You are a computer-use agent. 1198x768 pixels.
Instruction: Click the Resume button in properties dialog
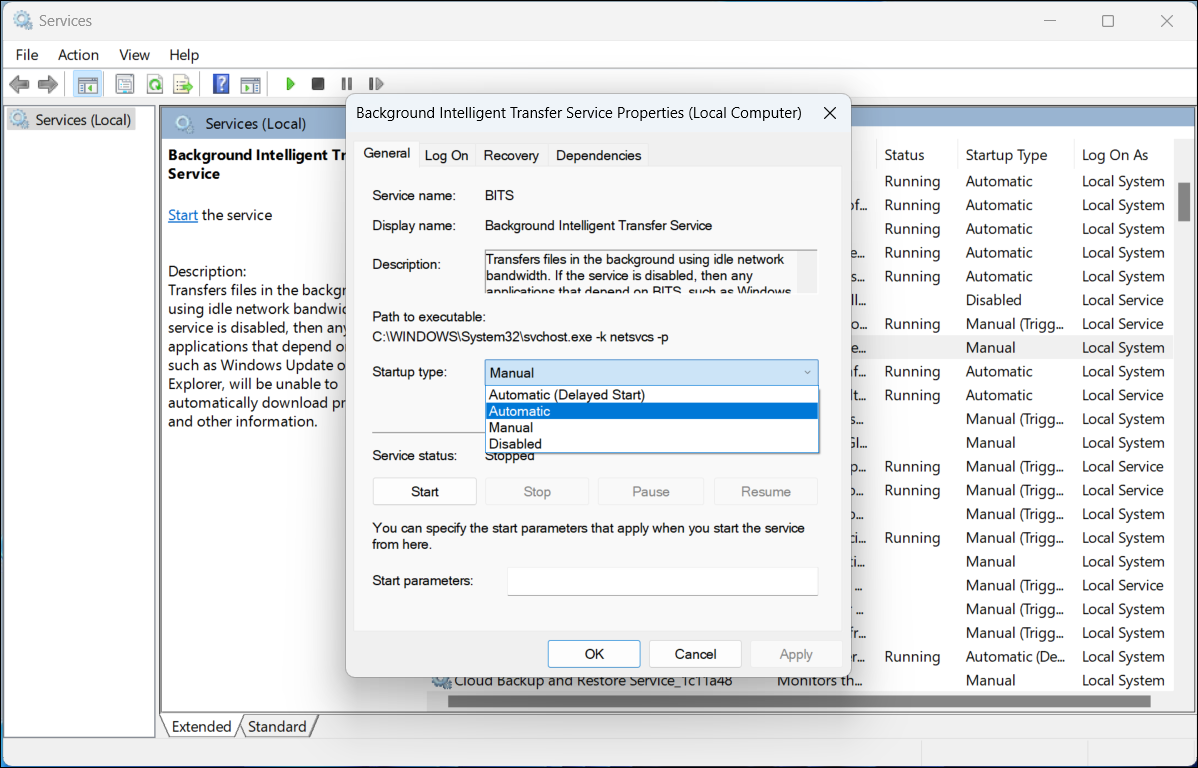766,491
